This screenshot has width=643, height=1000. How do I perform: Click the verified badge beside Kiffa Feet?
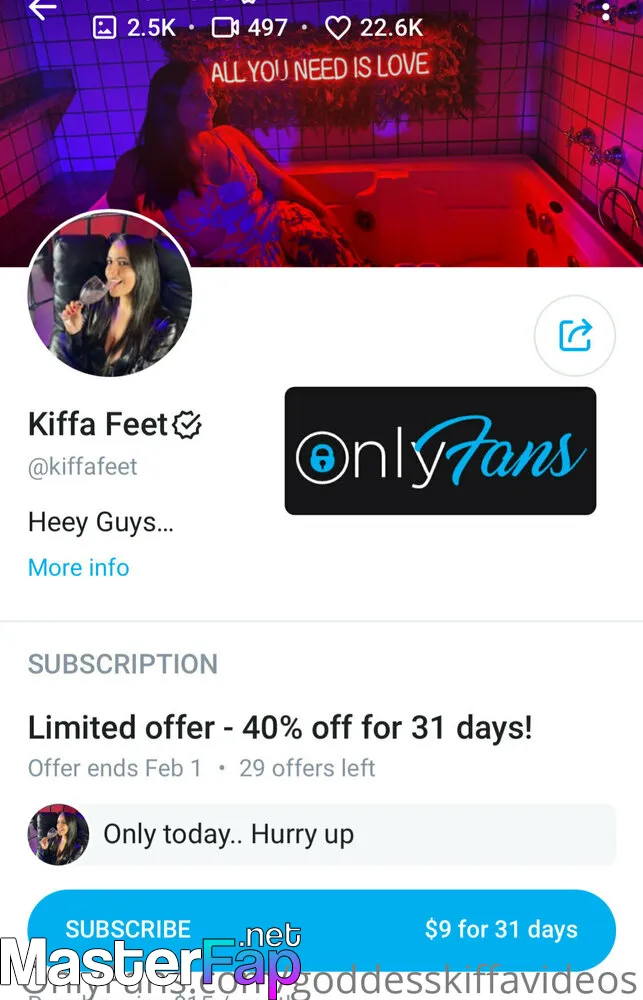pyautogui.click(x=188, y=425)
